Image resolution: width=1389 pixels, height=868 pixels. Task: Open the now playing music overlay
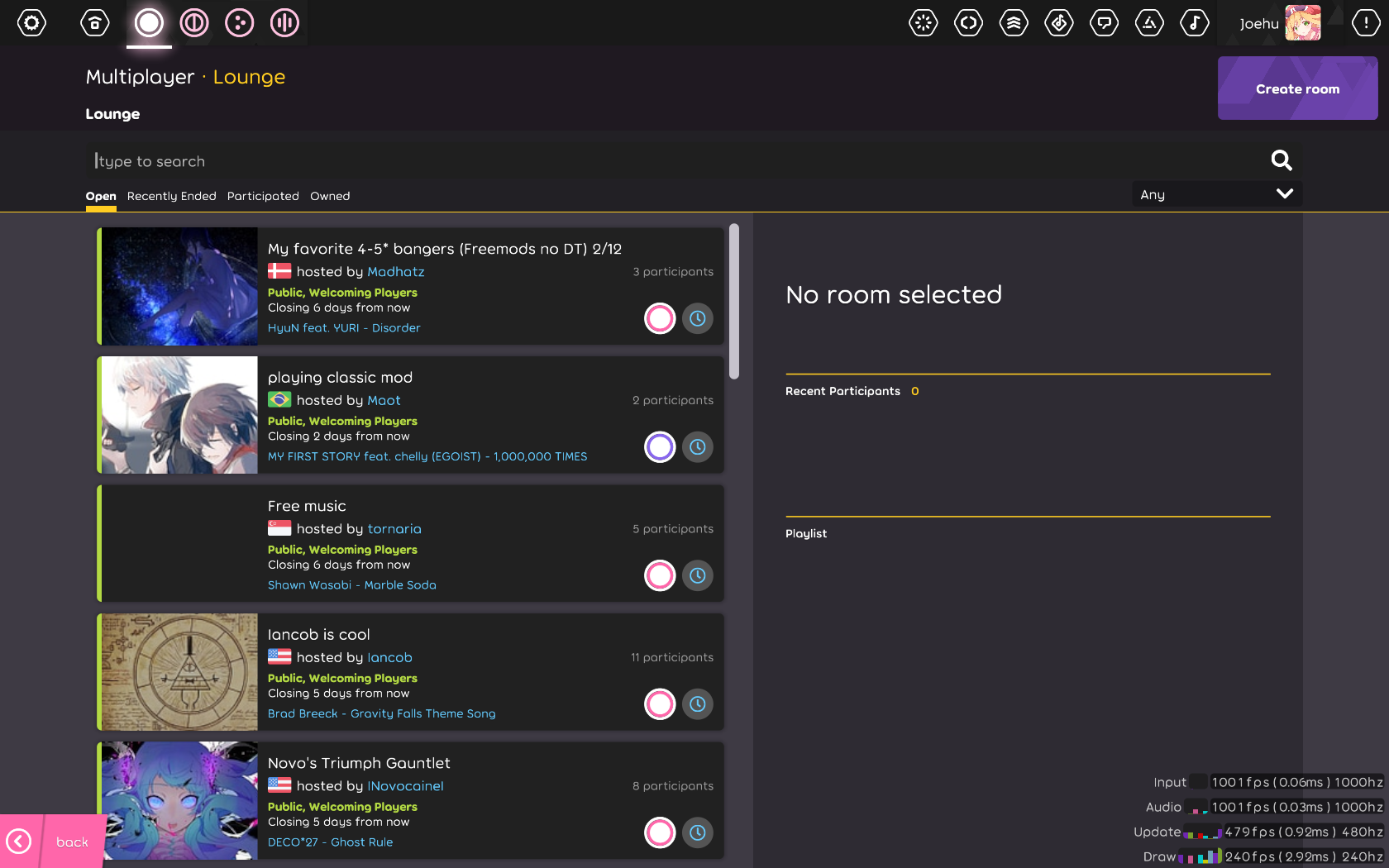[x=1195, y=22]
